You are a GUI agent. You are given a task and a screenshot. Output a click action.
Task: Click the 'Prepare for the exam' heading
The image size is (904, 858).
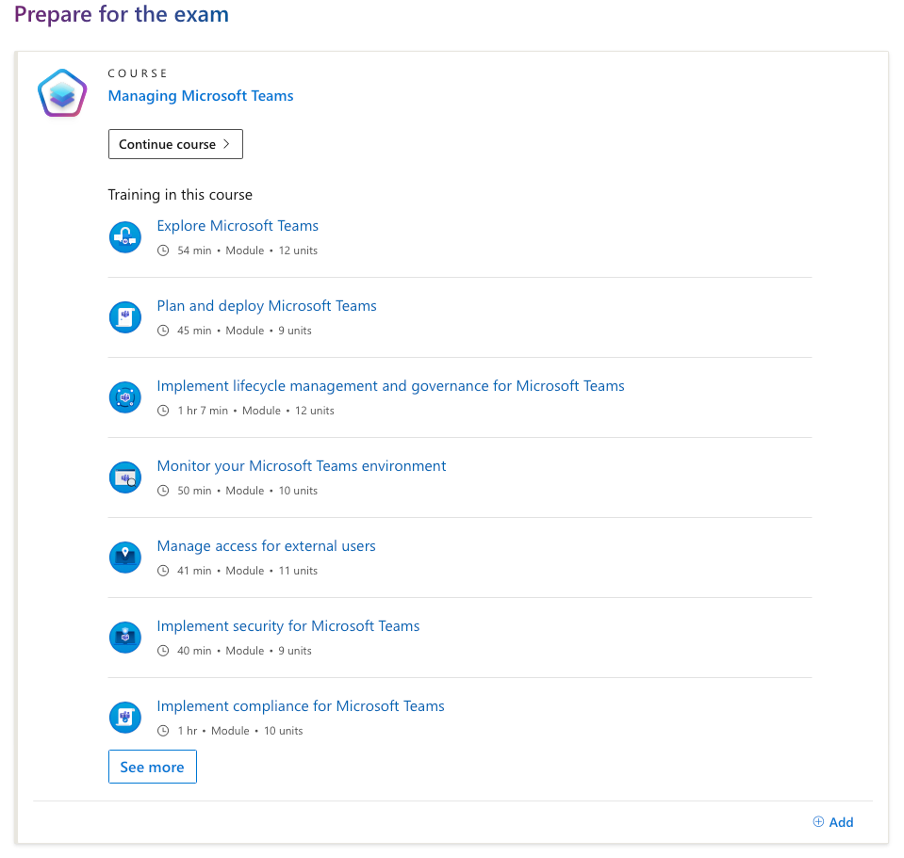point(121,14)
